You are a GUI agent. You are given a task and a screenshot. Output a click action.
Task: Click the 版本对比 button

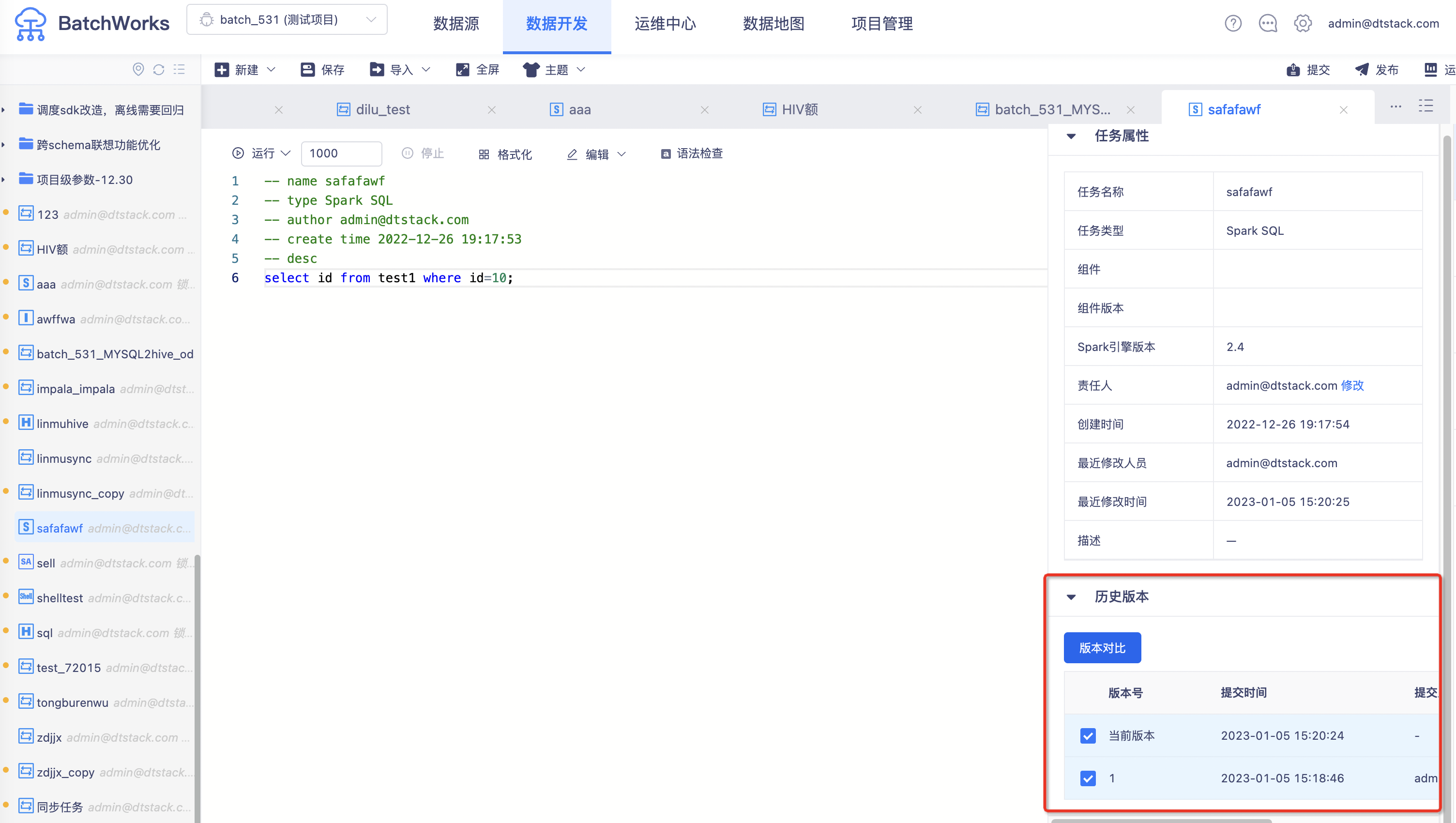click(1102, 648)
